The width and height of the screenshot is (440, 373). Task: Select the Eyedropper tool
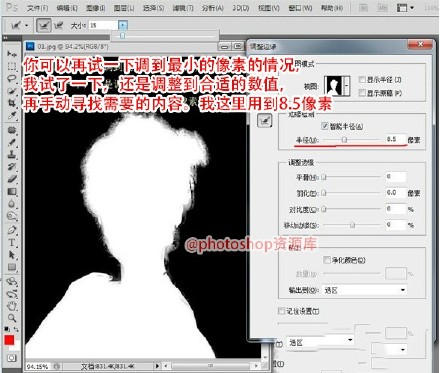[12, 115]
